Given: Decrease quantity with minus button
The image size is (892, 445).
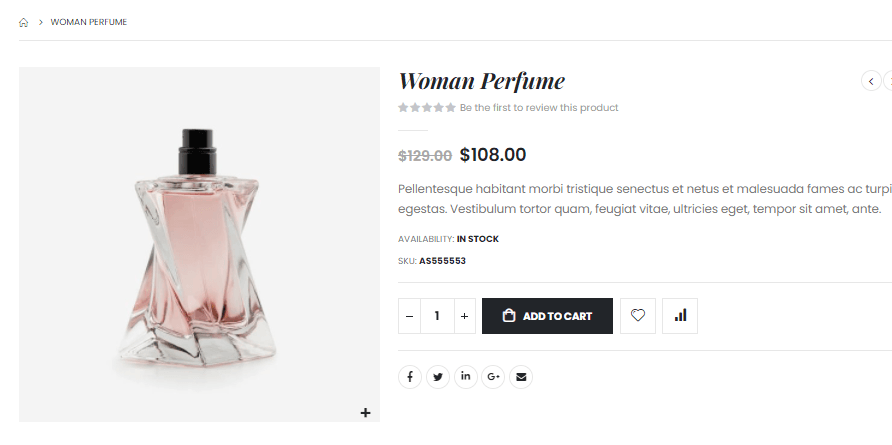Looking at the screenshot, I should (409, 316).
